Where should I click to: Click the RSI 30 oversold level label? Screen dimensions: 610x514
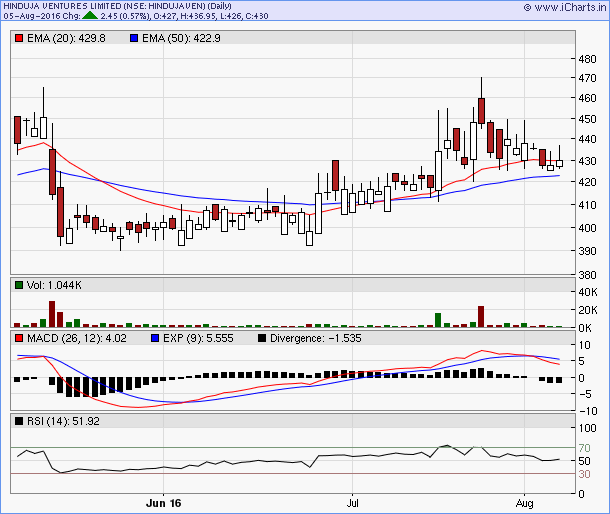pos(584,474)
